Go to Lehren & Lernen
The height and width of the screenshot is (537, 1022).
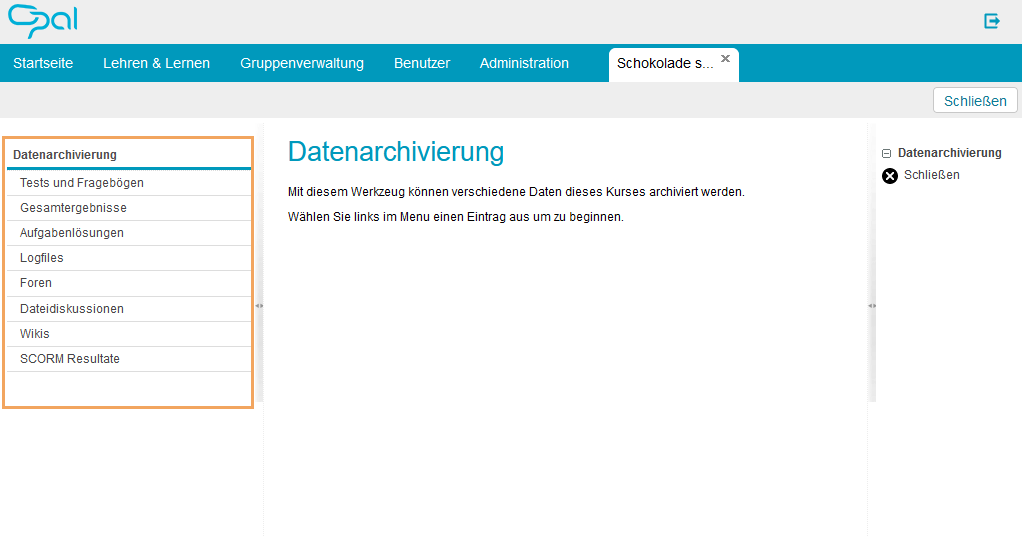click(x=156, y=63)
